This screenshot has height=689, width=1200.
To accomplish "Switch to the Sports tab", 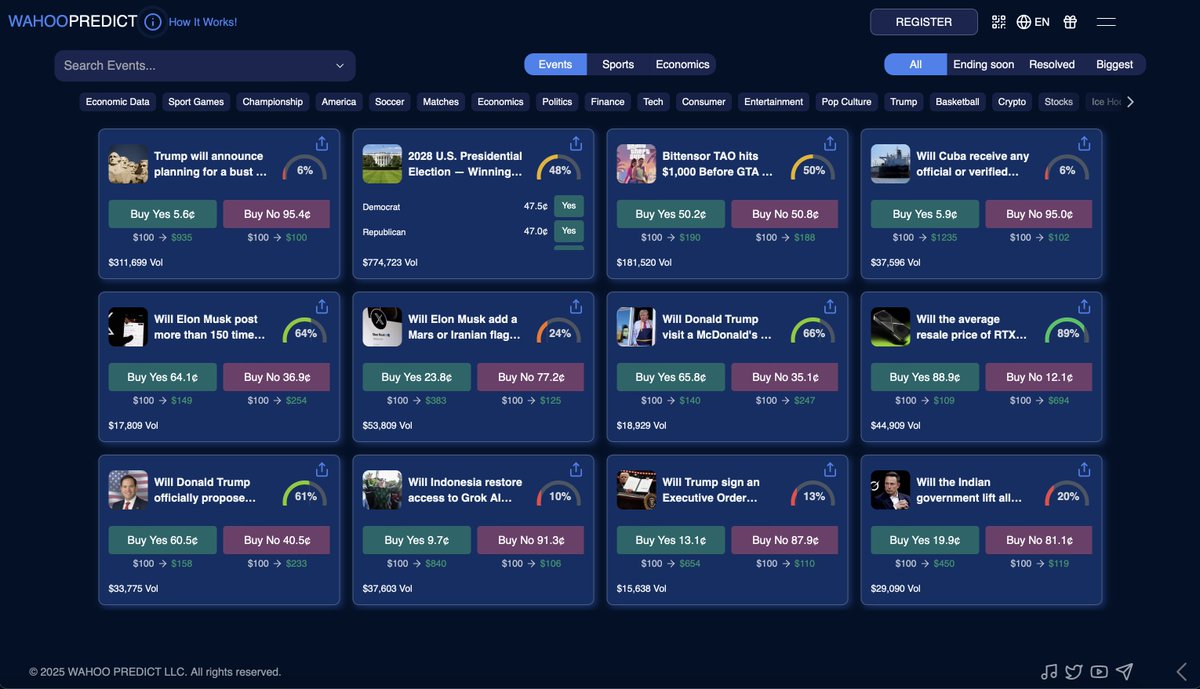I will 617,63.
